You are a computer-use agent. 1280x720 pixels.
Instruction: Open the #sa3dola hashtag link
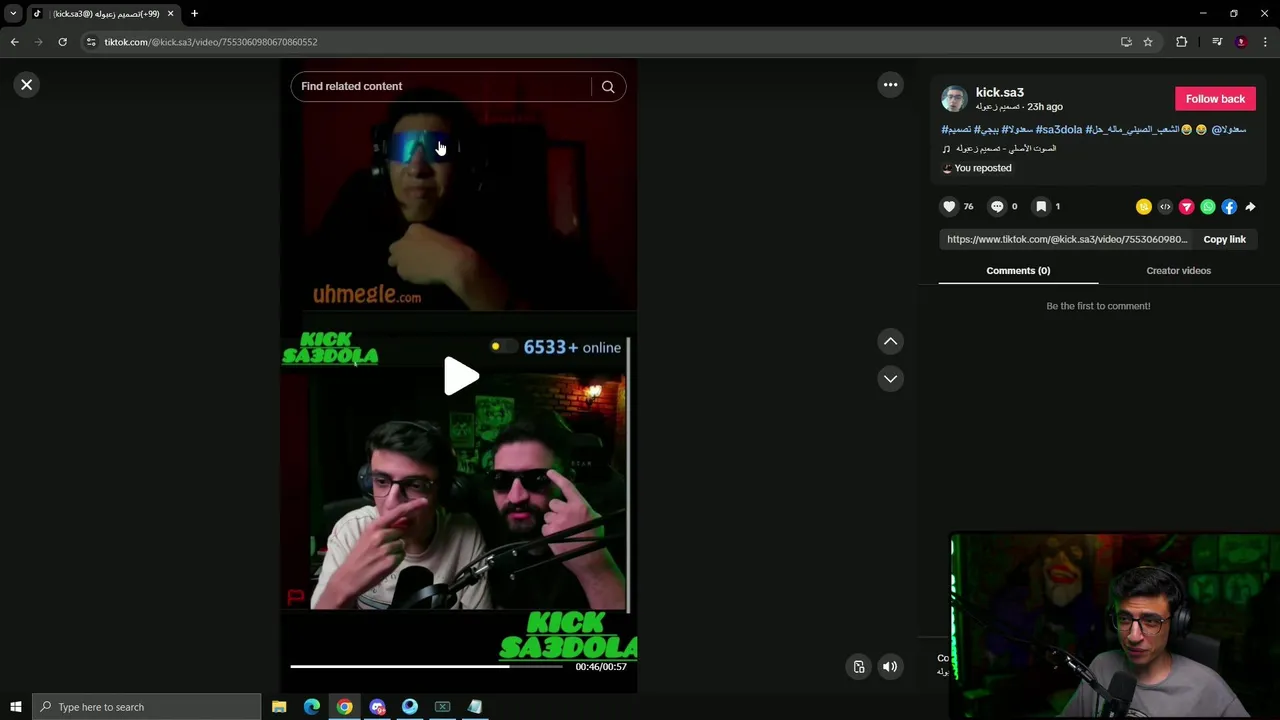(x=1059, y=130)
